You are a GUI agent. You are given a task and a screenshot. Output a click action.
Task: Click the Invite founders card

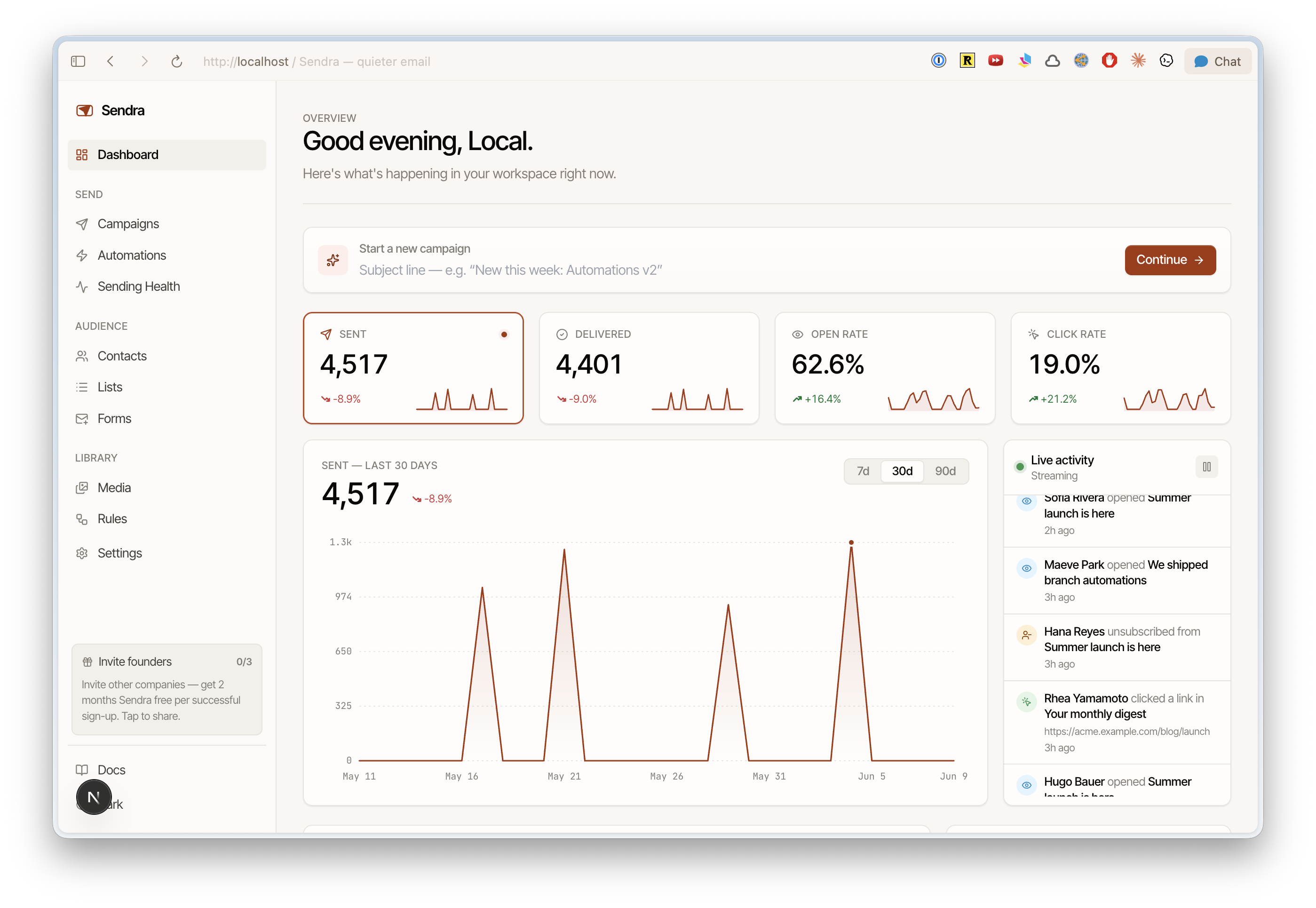pyautogui.click(x=166, y=689)
